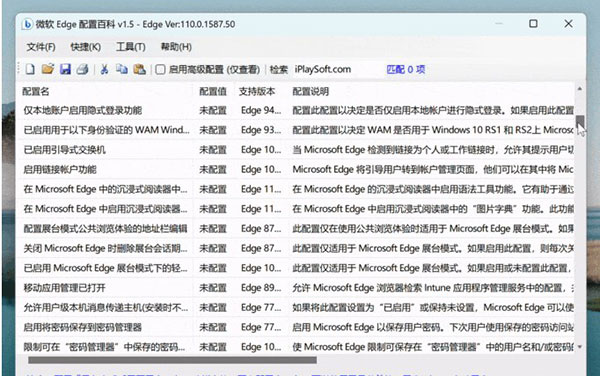
Task: Click Edge 93 version in WAM row
Action: [261, 130]
